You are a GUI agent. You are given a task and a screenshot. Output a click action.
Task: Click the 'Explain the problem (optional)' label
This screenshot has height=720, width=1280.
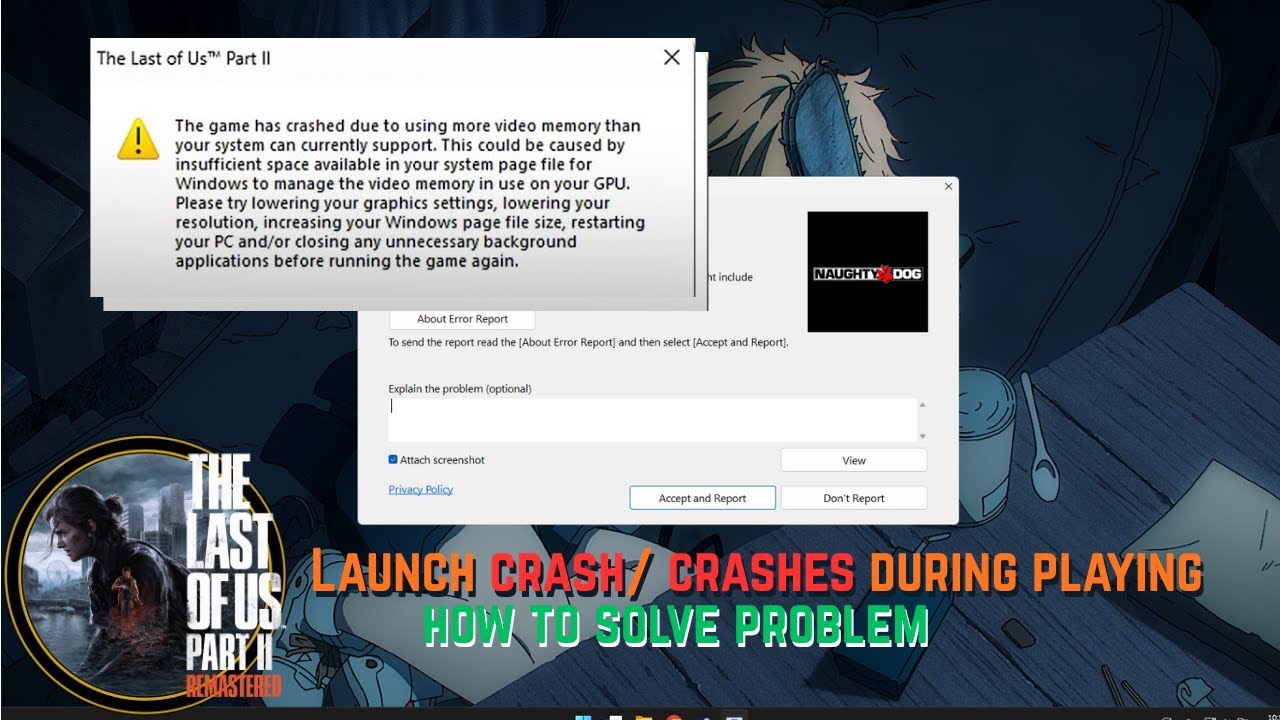tap(460, 389)
